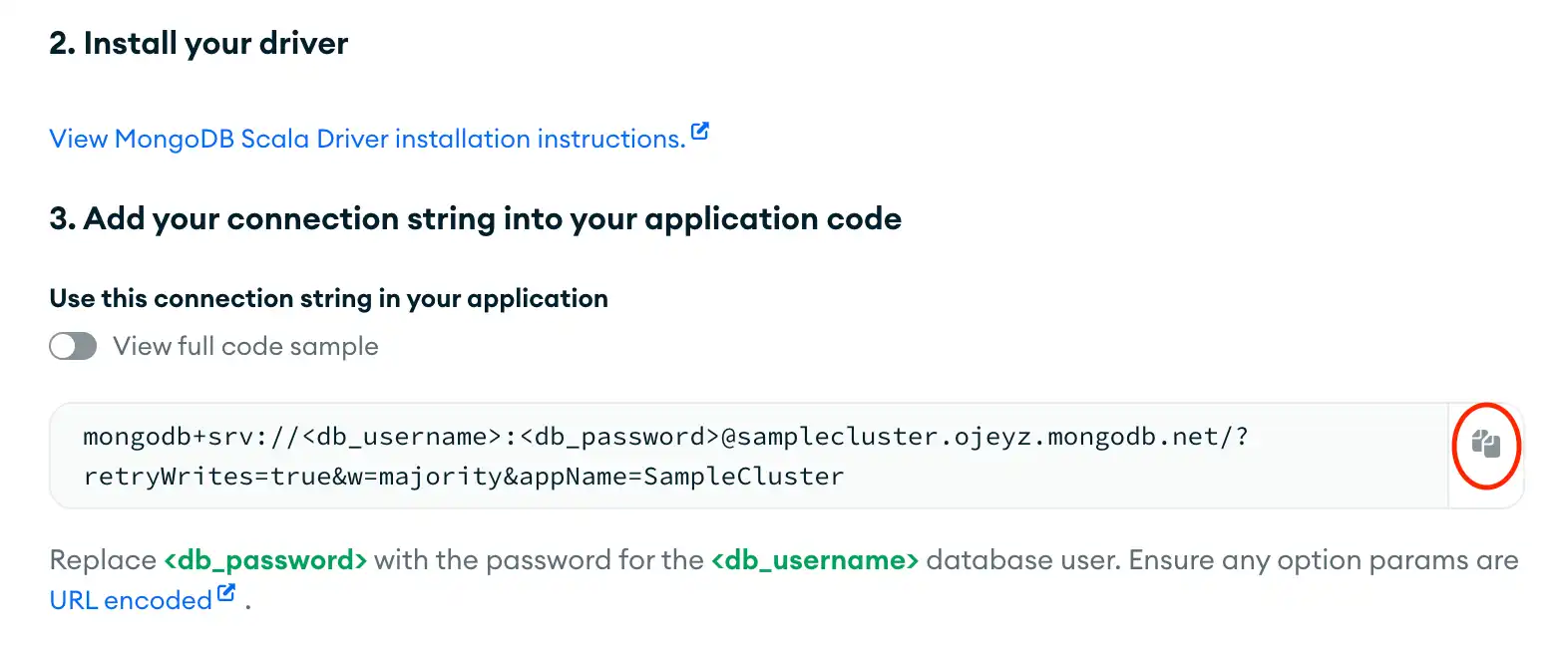Click external-link icon next to URL encoded
1568x654 pixels.
pyautogui.click(x=227, y=593)
